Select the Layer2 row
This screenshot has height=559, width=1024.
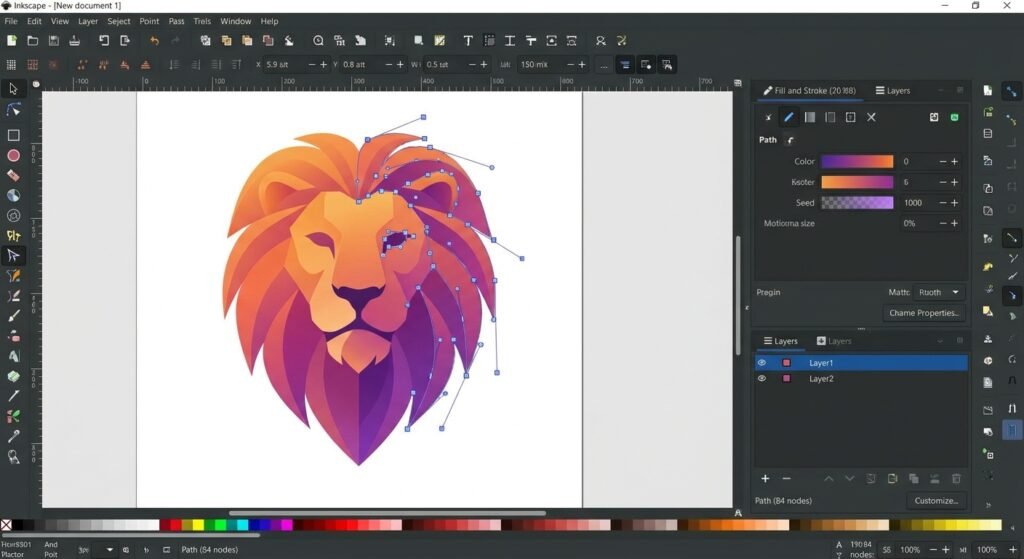pos(861,378)
